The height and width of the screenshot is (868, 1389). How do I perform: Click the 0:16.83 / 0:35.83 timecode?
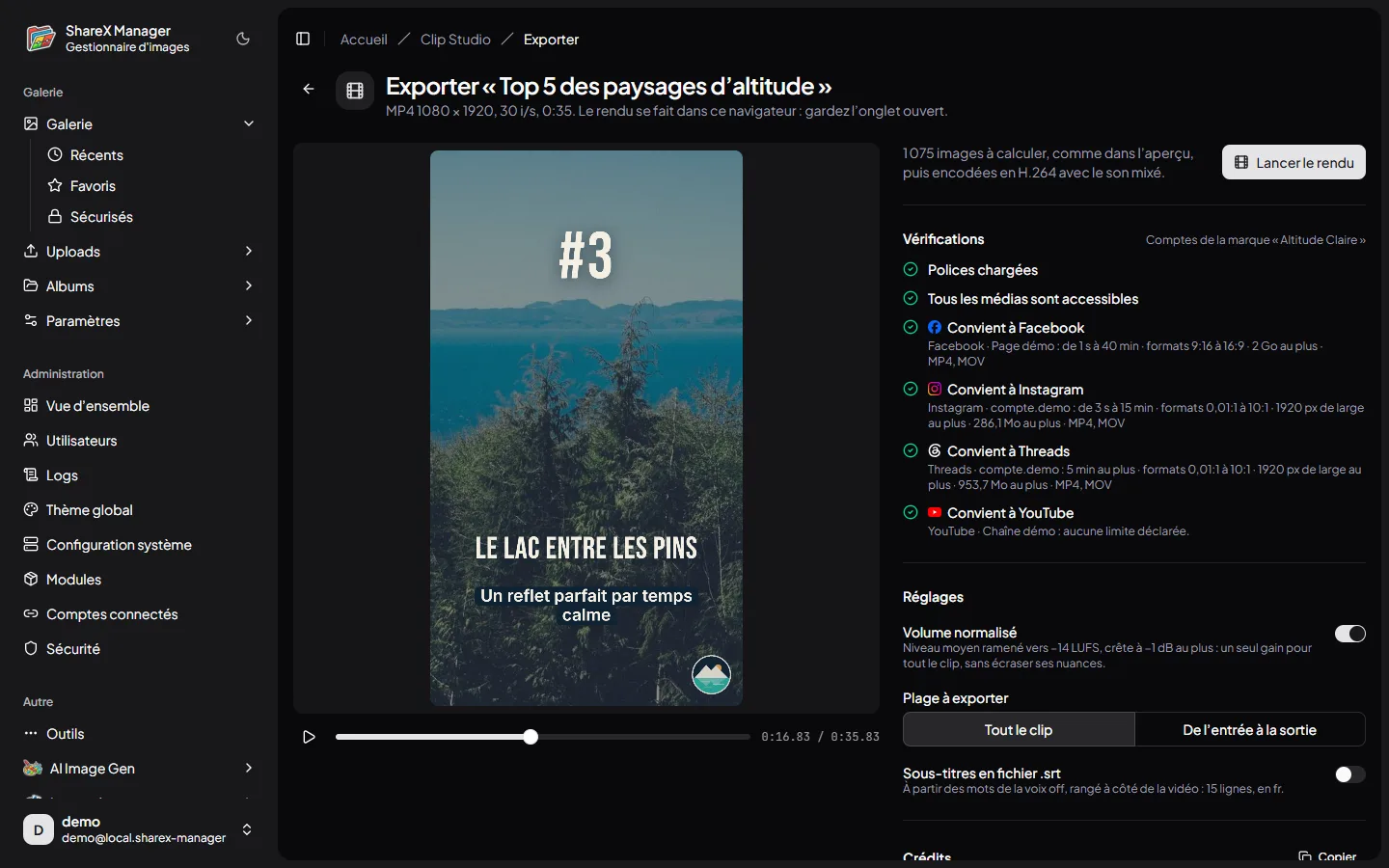(820, 737)
